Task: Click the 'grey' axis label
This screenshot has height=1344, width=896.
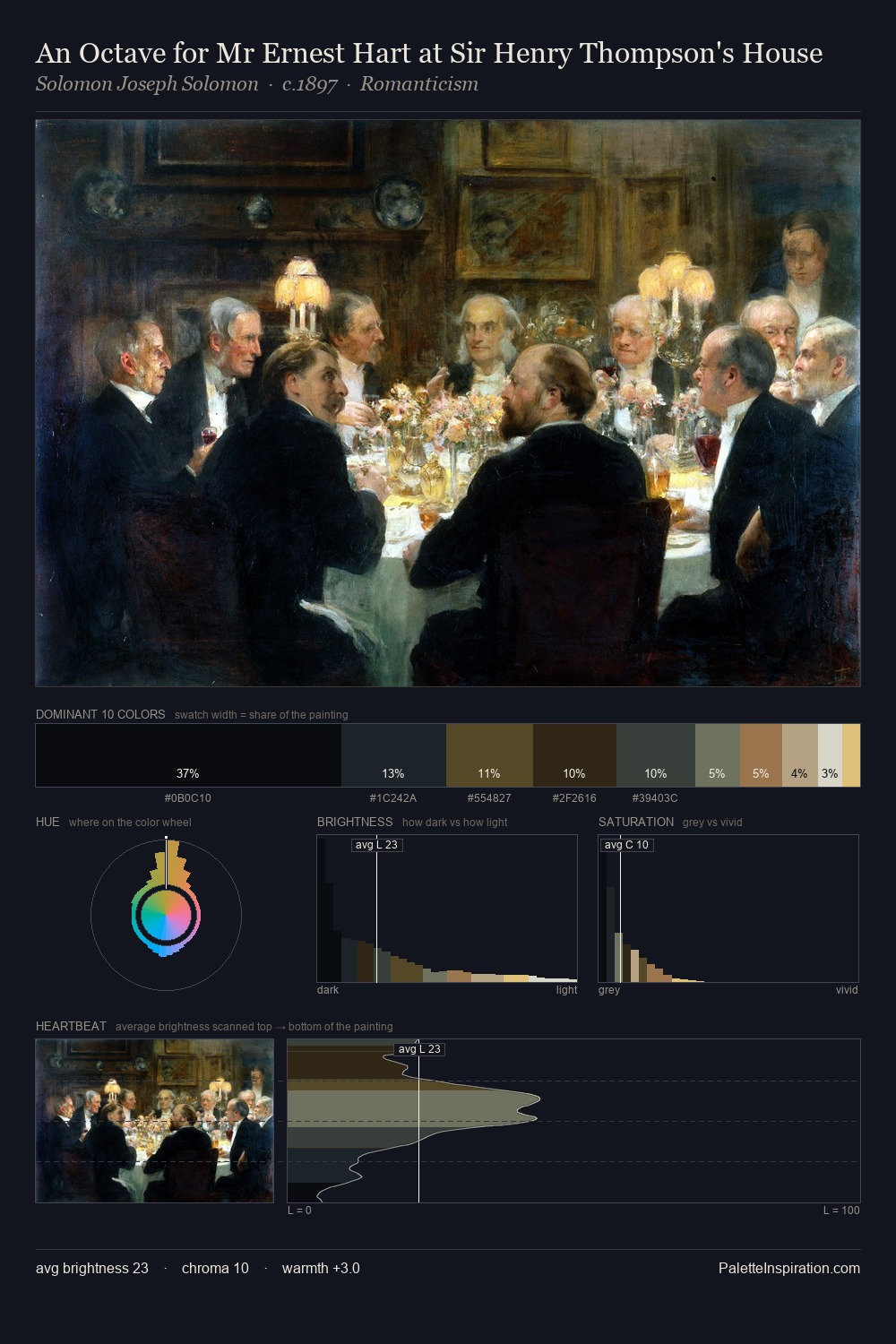Action: tap(609, 990)
